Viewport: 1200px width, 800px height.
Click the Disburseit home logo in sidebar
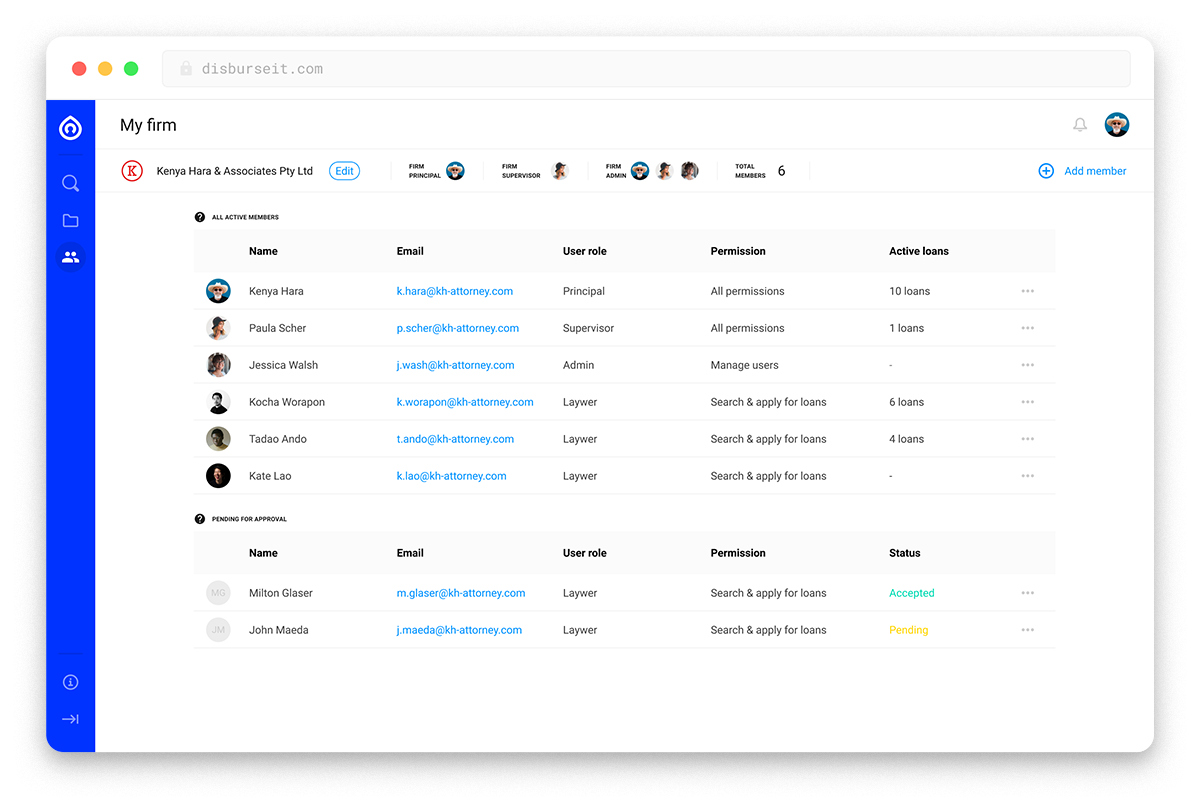point(70,128)
